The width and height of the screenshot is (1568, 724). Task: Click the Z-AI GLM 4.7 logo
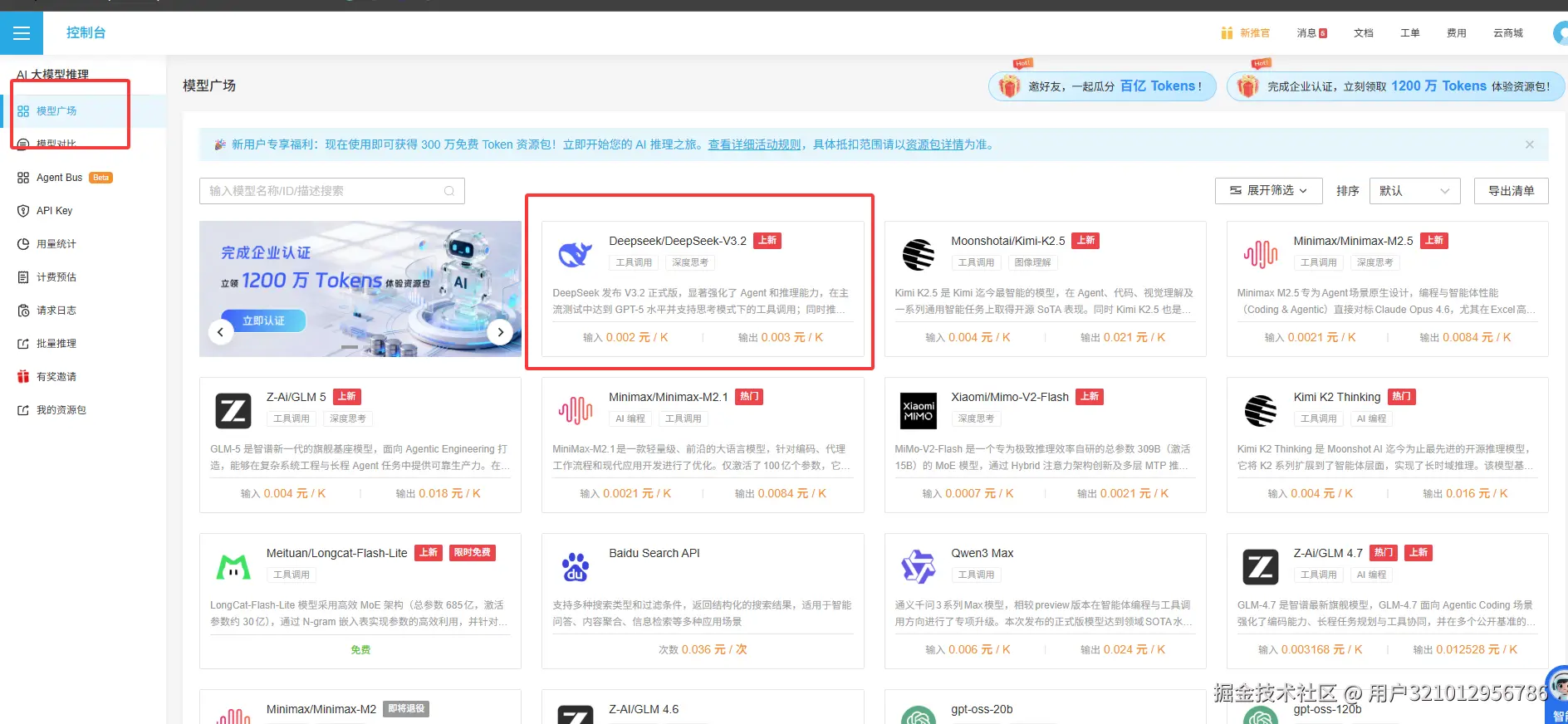point(1261,567)
